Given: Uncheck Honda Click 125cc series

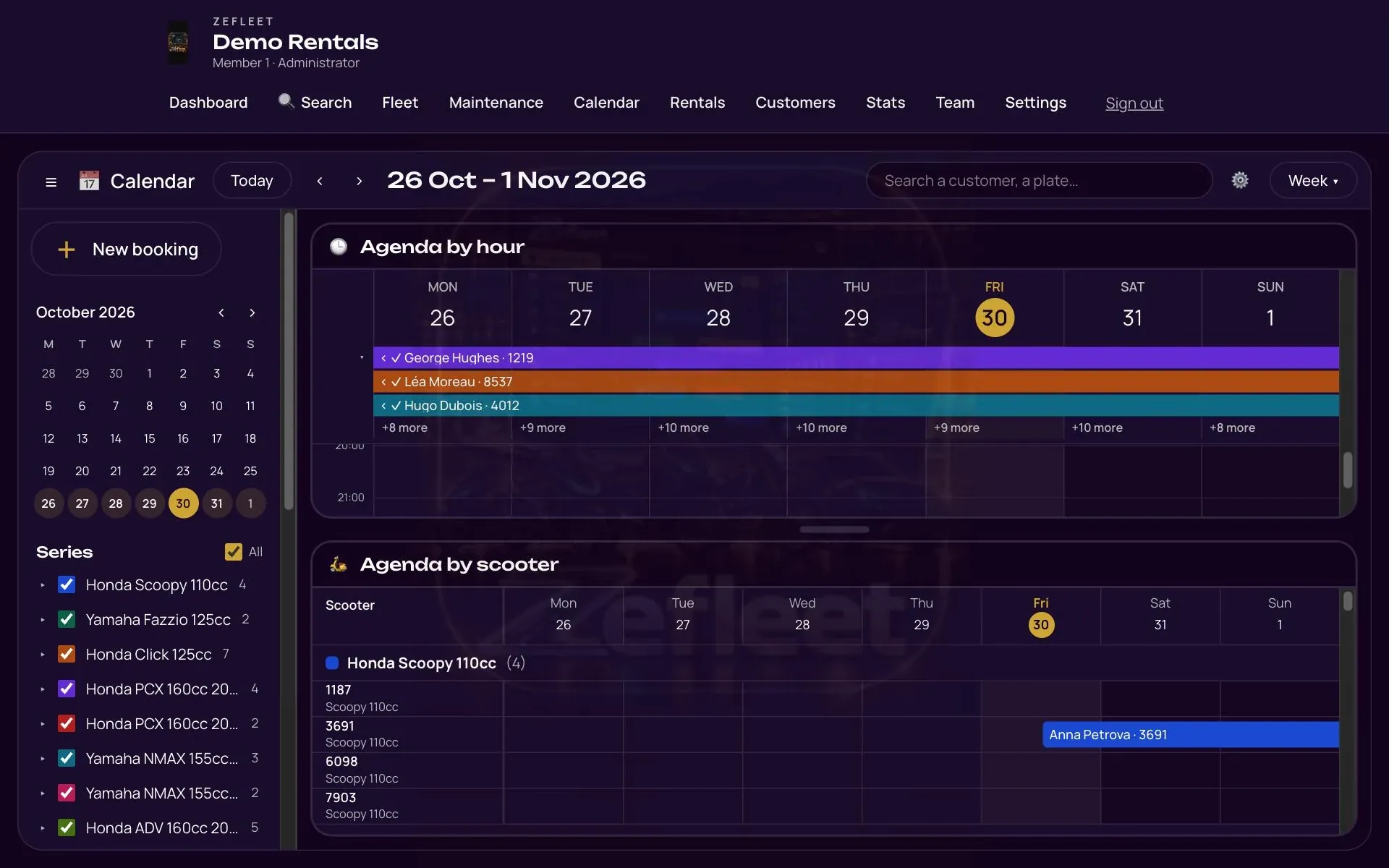Looking at the screenshot, I should tap(67, 654).
